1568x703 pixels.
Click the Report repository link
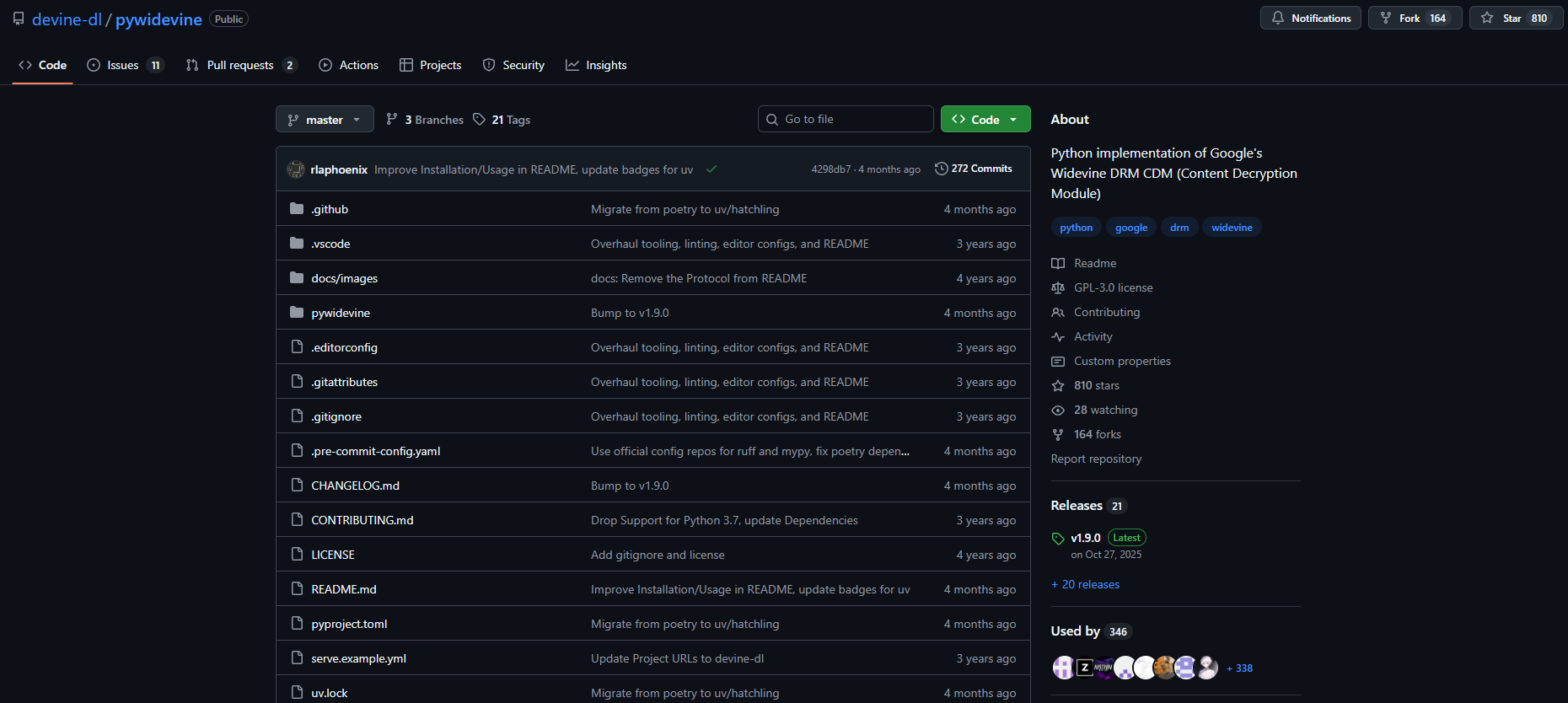pyautogui.click(x=1096, y=459)
